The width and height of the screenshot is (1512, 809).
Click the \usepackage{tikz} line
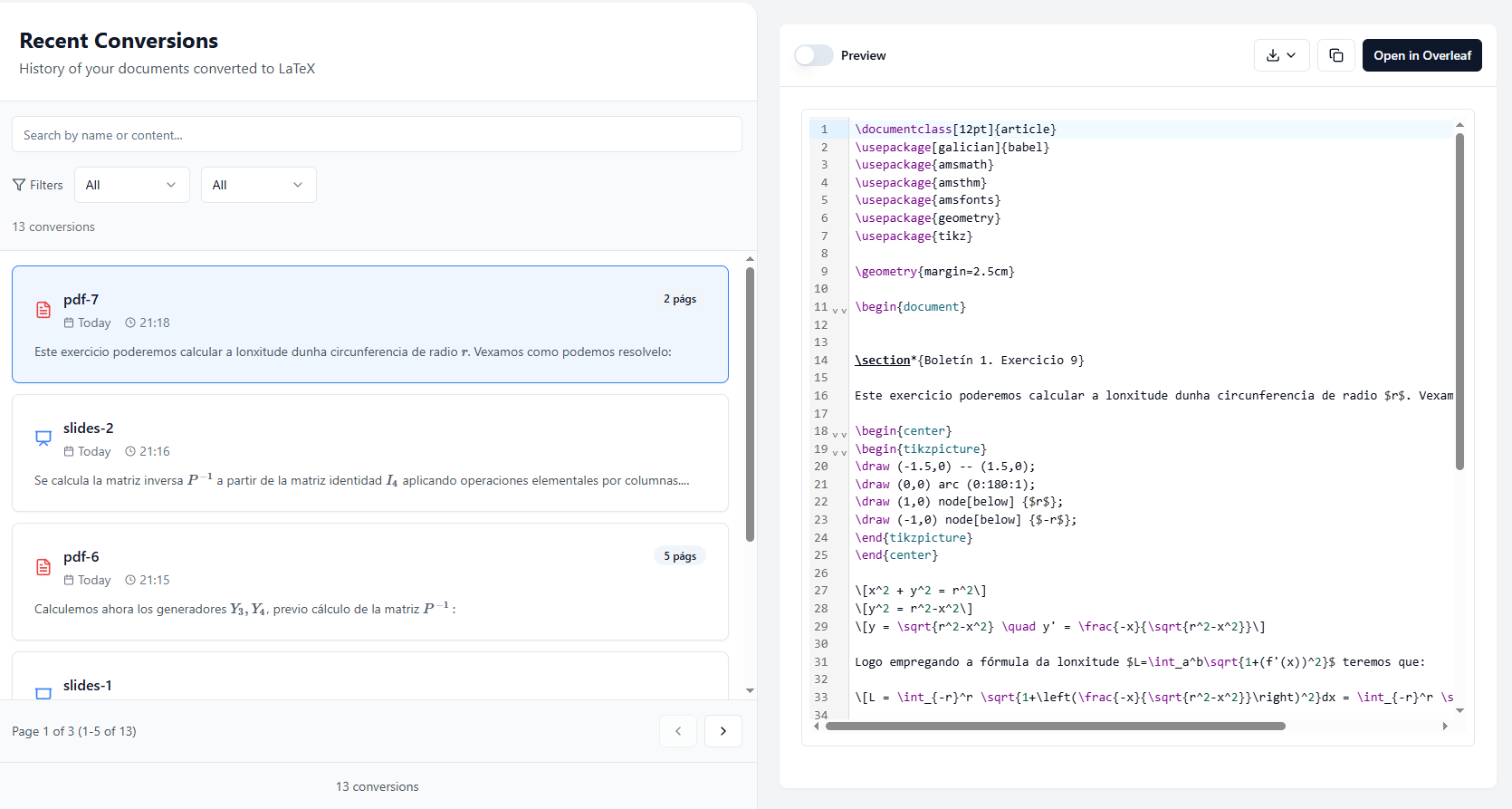pyautogui.click(x=914, y=236)
